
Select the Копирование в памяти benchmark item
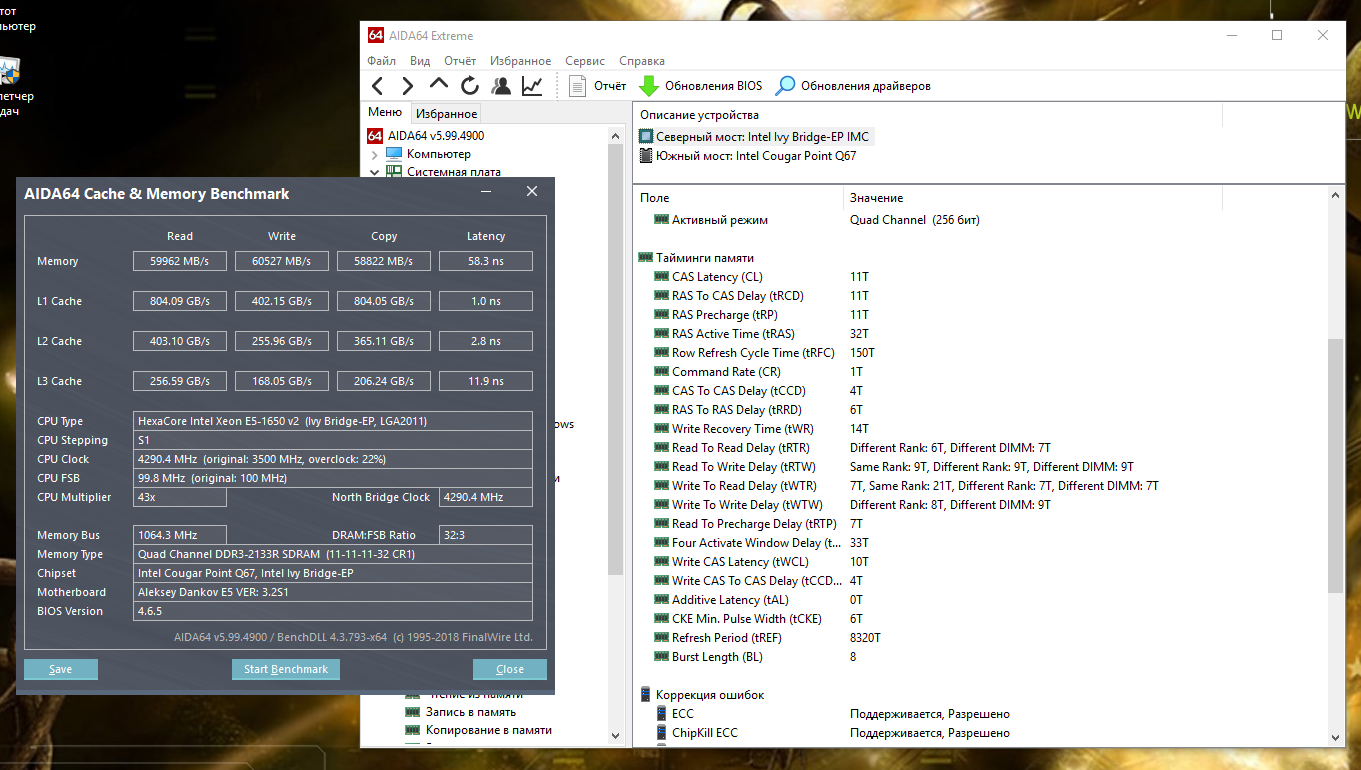(x=478, y=730)
